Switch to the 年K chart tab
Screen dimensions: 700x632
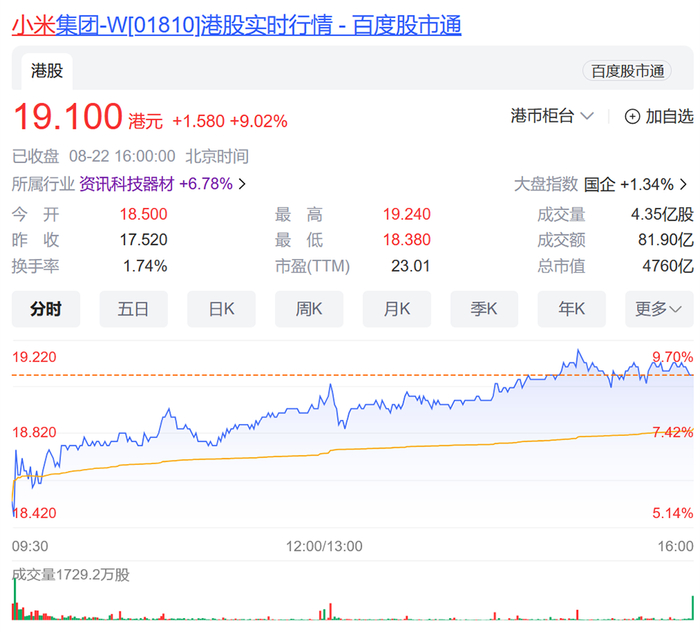coord(572,309)
